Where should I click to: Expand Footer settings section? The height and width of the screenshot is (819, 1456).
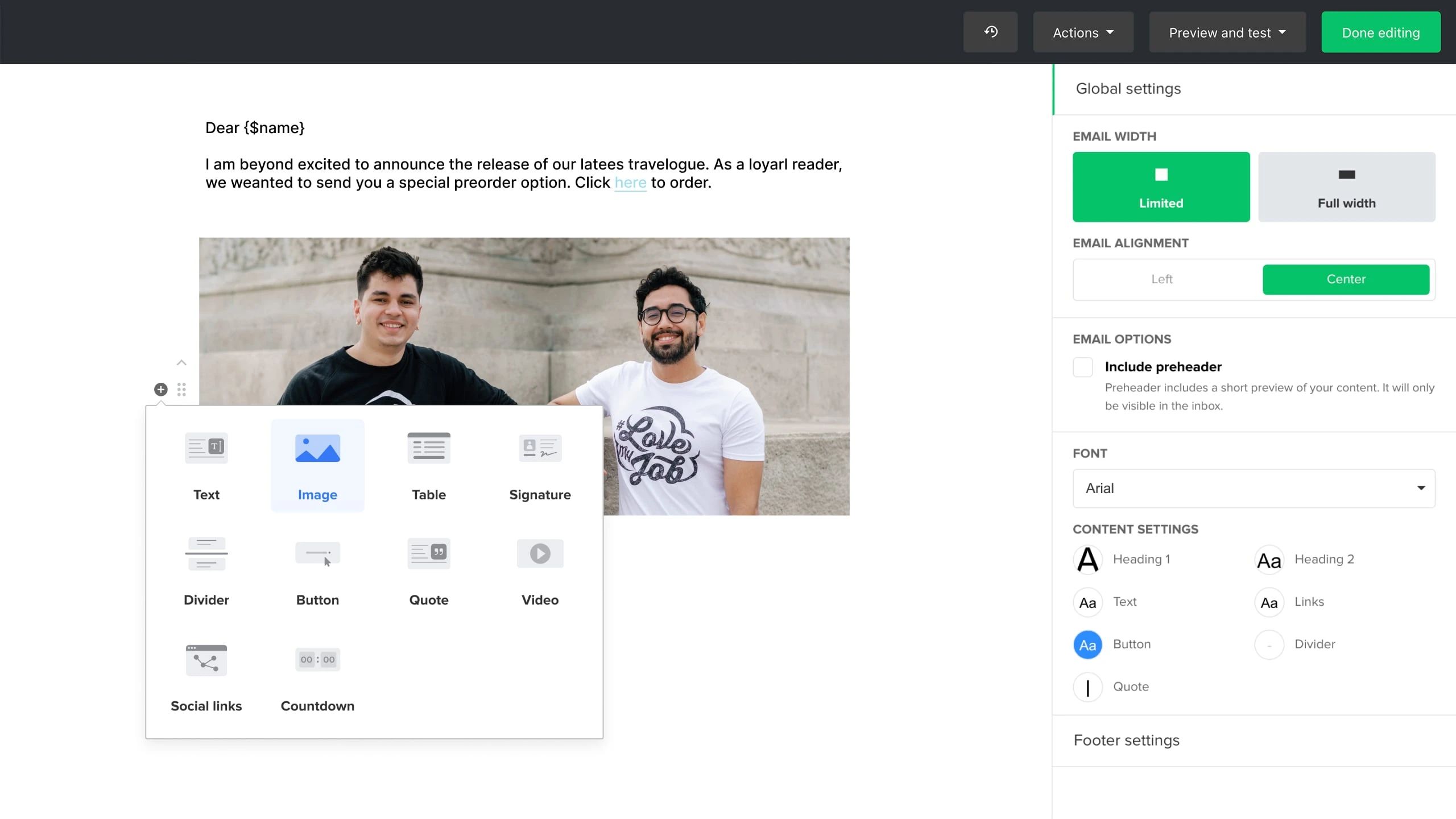[1126, 740]
